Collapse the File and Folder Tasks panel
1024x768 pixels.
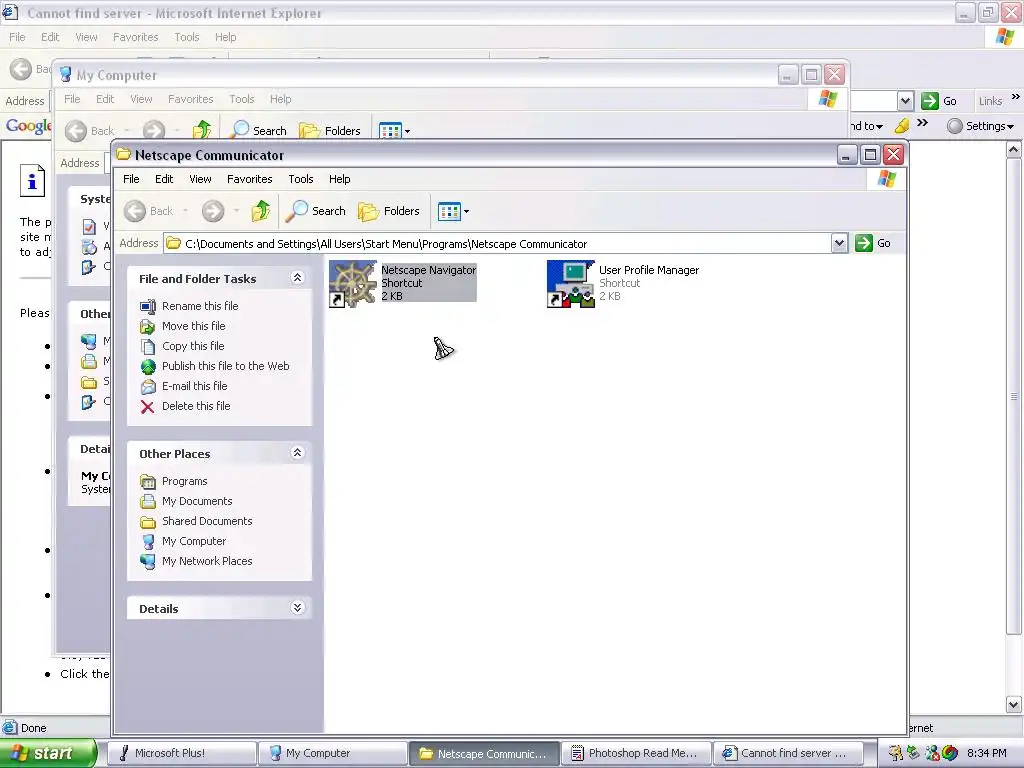point(297,278)
